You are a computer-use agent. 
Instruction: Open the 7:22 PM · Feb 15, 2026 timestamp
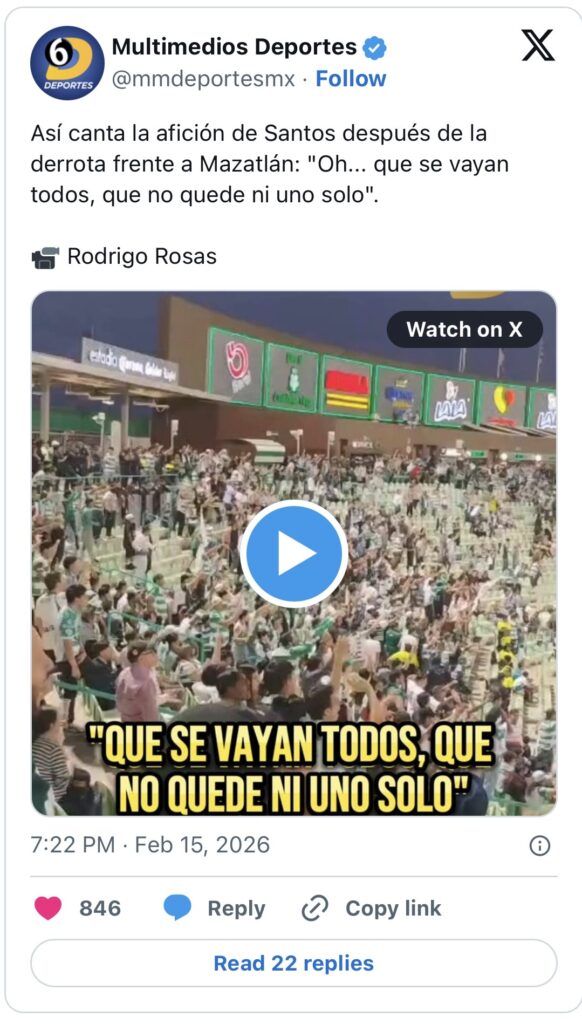[x=150, y=845]
